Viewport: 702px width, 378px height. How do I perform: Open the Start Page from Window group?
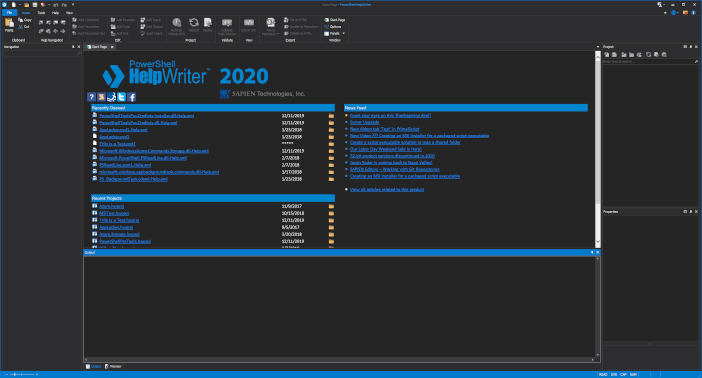click(335, 20)
